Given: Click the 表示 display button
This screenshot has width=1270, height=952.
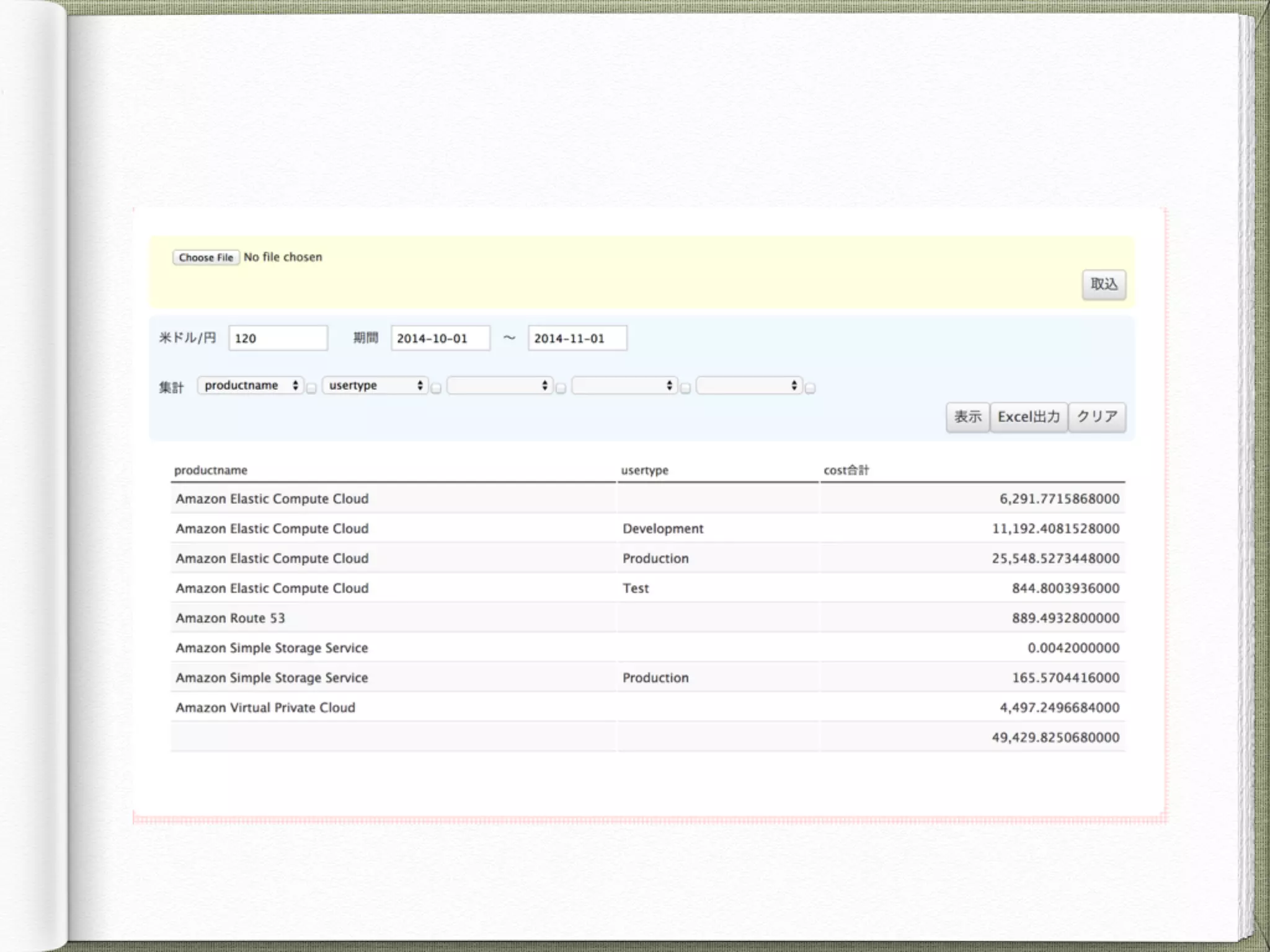Looking at the screenshot, I should (967, 417).
